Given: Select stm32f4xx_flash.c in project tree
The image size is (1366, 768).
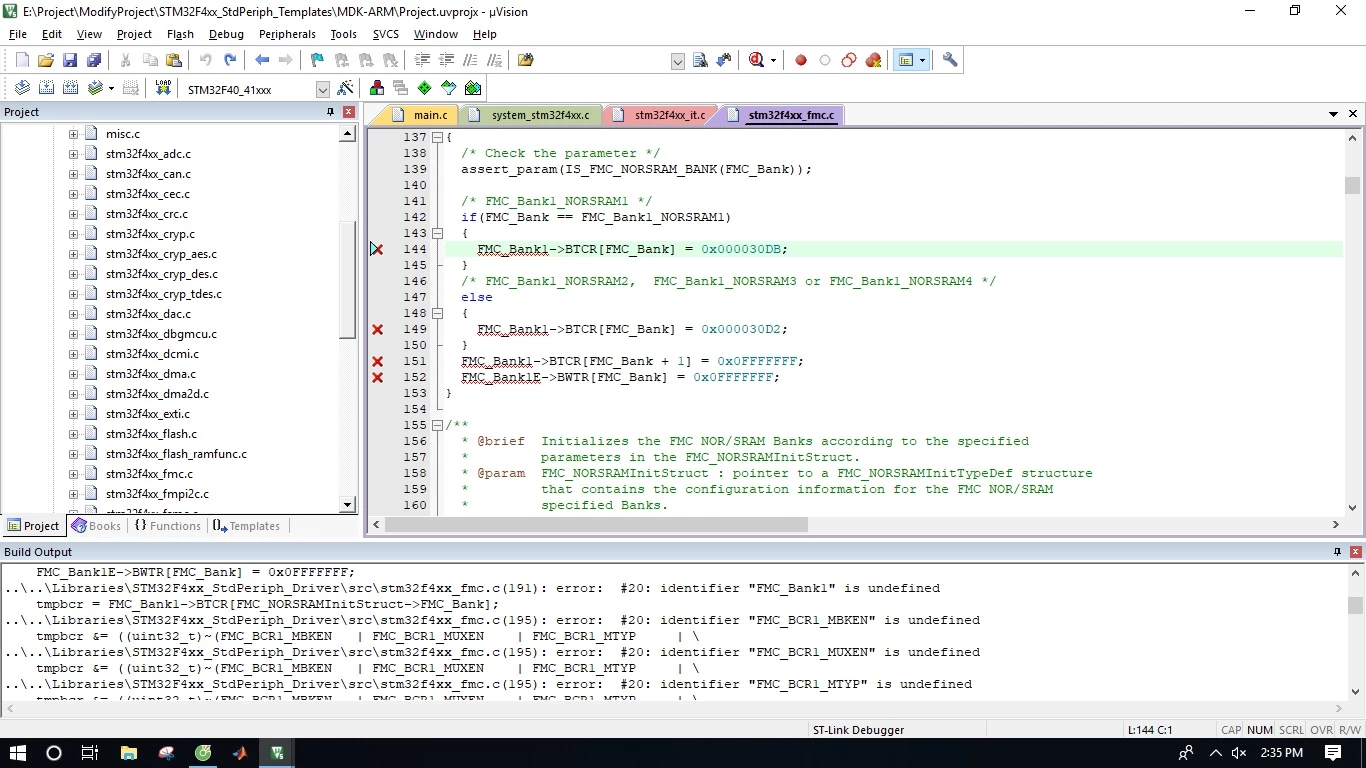Looking at the screenshot, I should 151,434.
